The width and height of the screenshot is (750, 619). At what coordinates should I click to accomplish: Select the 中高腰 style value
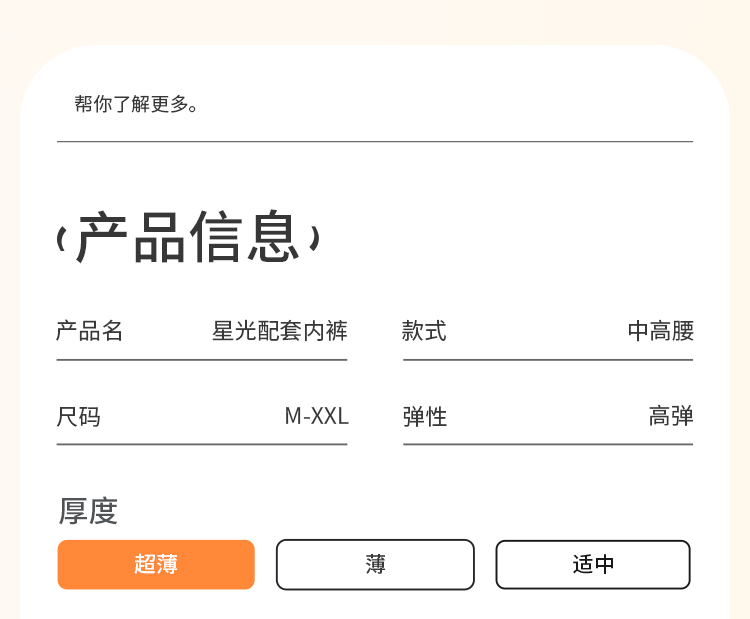660,331
